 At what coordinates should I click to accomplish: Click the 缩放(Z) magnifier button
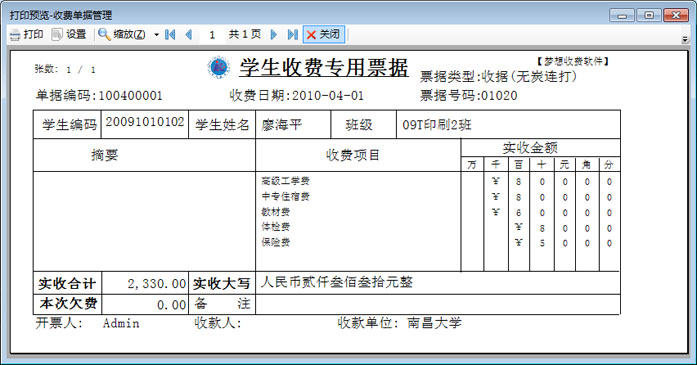point(122,34)
